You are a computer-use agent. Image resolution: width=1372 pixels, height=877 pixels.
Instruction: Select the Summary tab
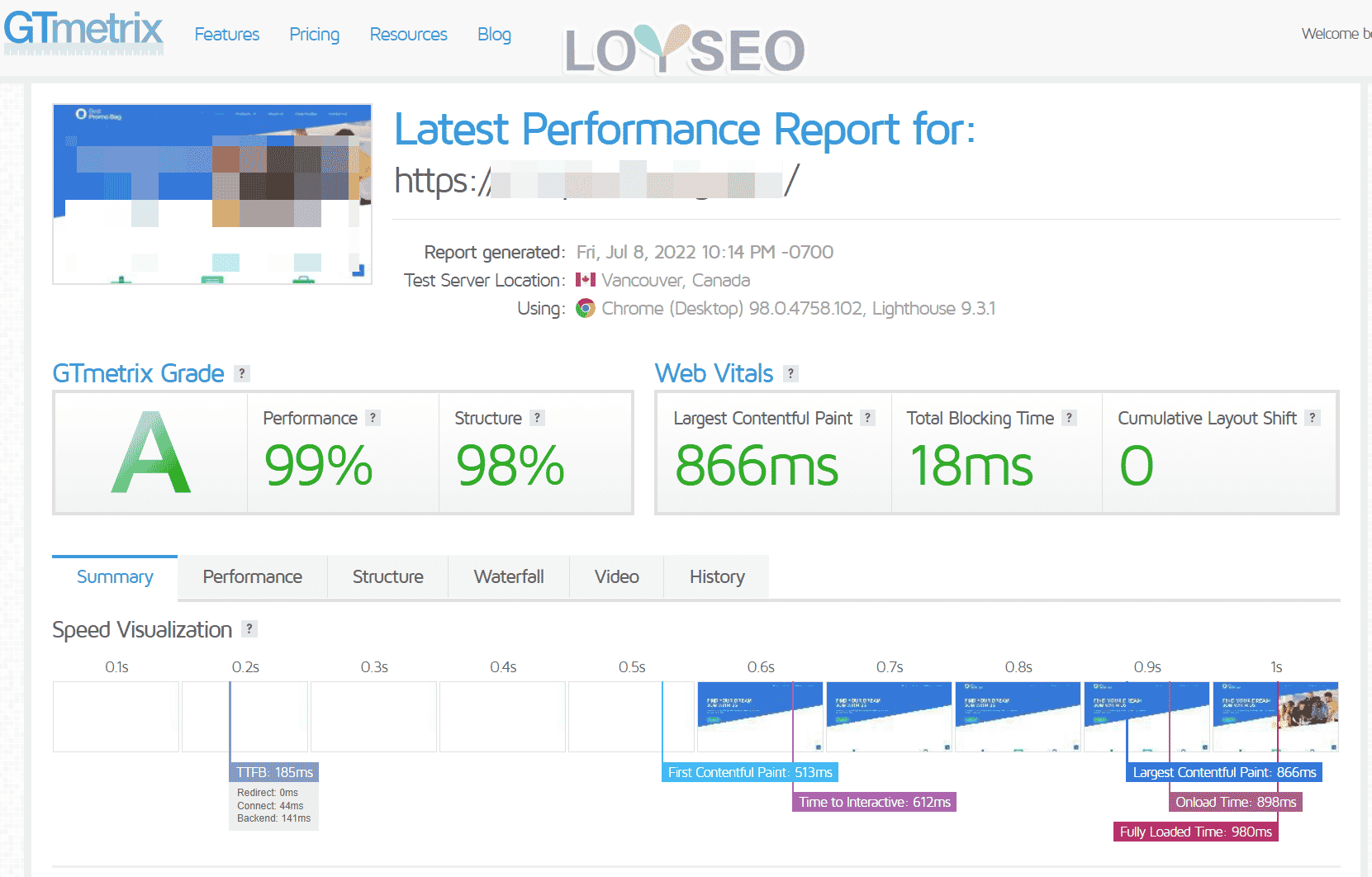(x=115, y=576)
